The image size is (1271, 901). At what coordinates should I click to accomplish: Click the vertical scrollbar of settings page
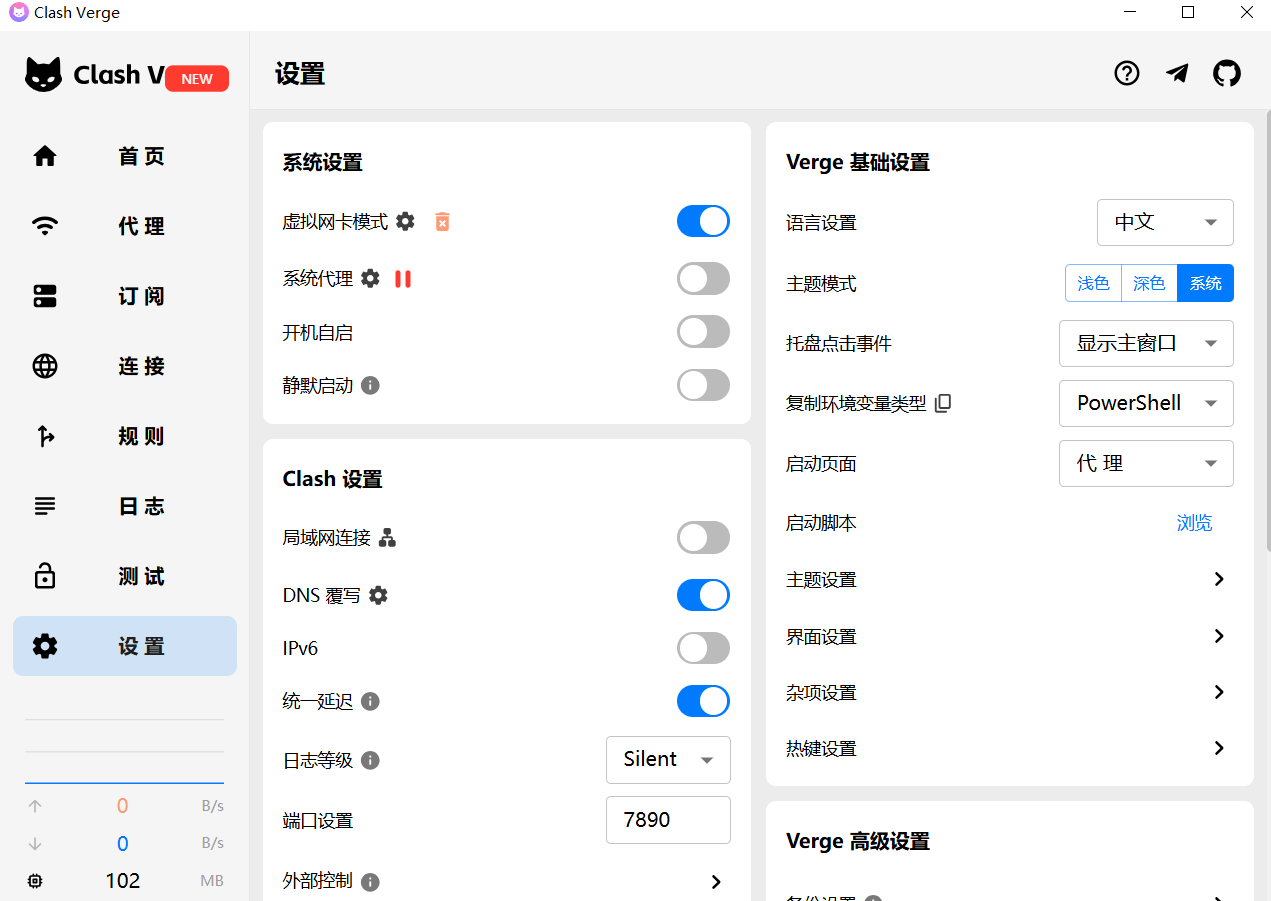pos(1267,330)
